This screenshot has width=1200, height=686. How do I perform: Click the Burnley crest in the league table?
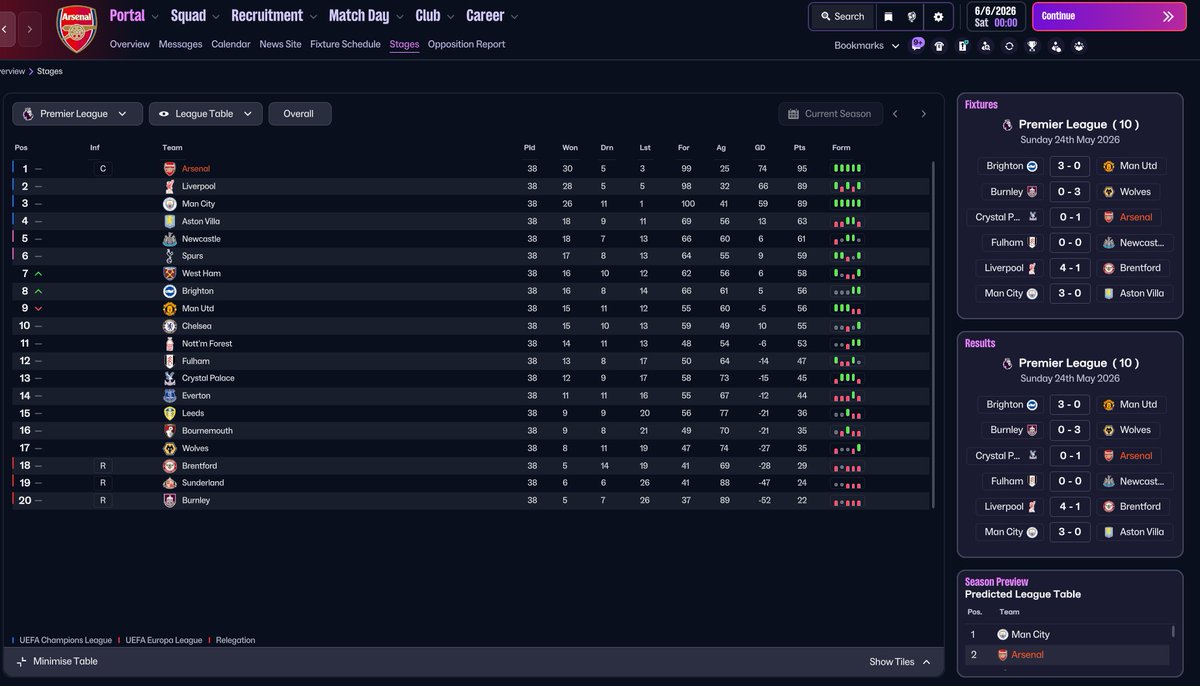(170, 500)
